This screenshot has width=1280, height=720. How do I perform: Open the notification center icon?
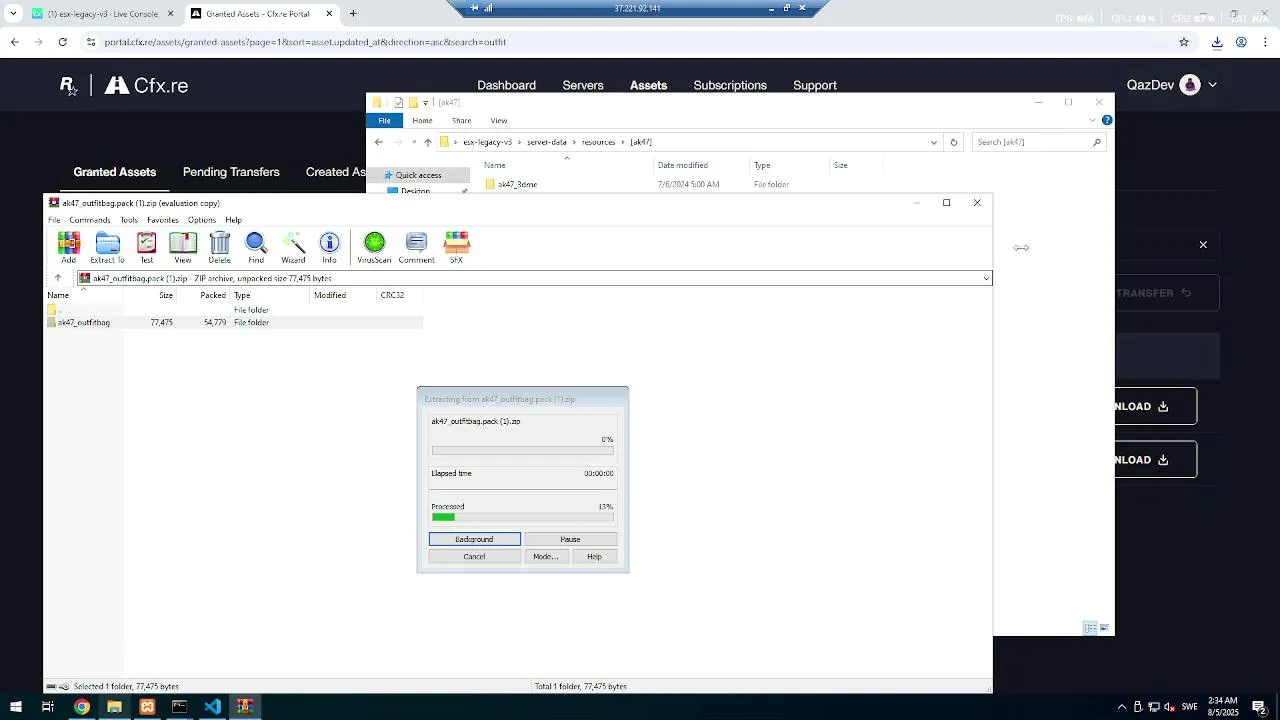coord(1259,707)
